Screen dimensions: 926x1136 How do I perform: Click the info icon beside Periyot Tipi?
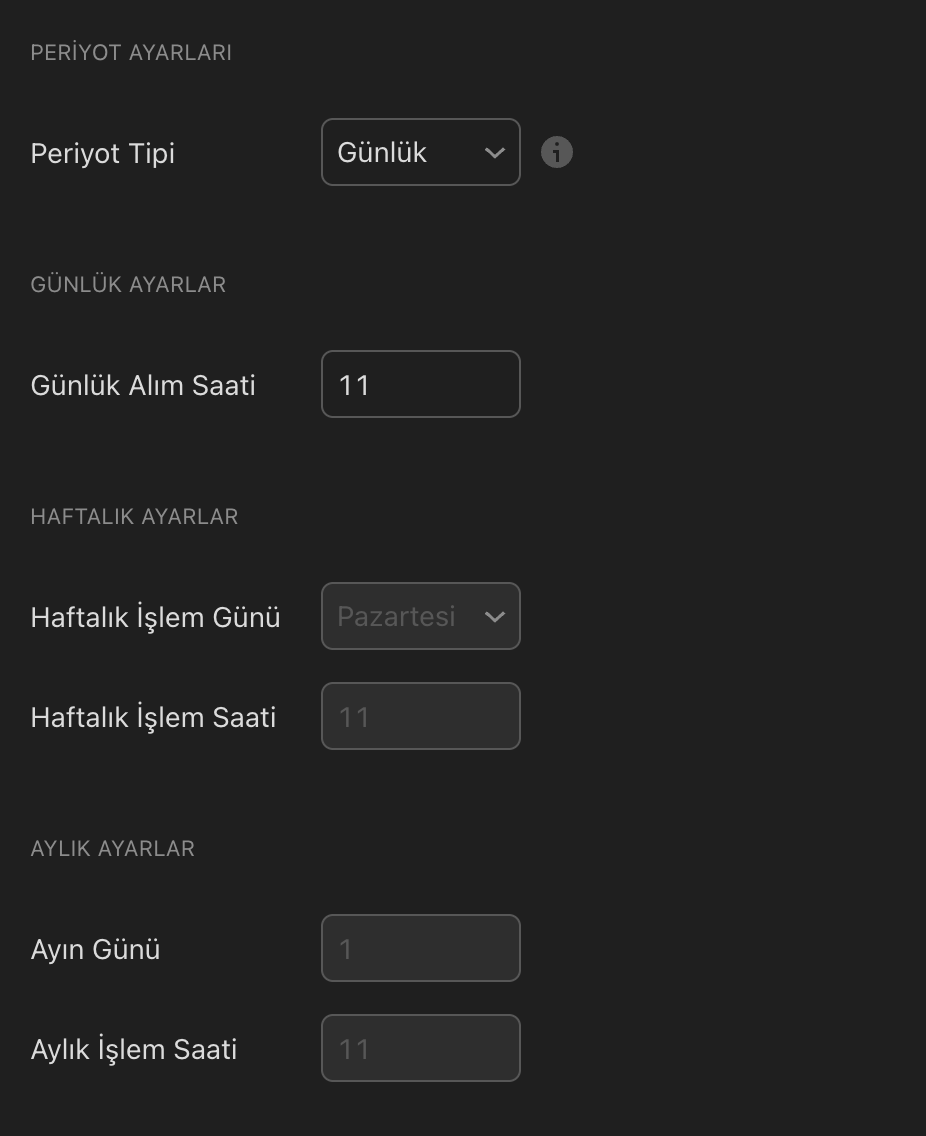point(557,152)
